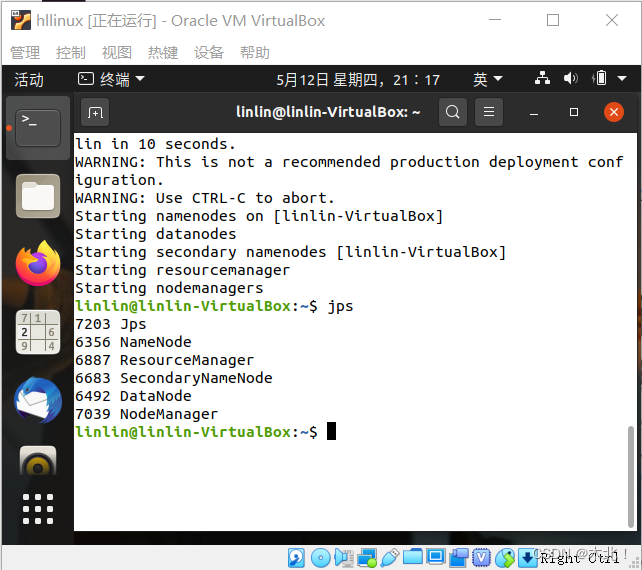Click the '7203 Jps' line
Image resolution: width=642 pixels, height=570 pixels.
click(111, 324)
